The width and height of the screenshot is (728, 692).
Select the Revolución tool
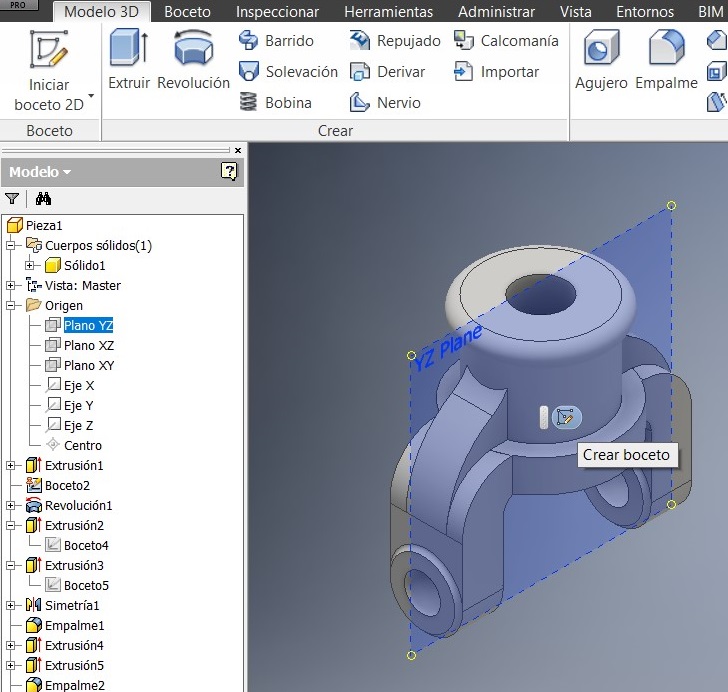pos(193,59)
